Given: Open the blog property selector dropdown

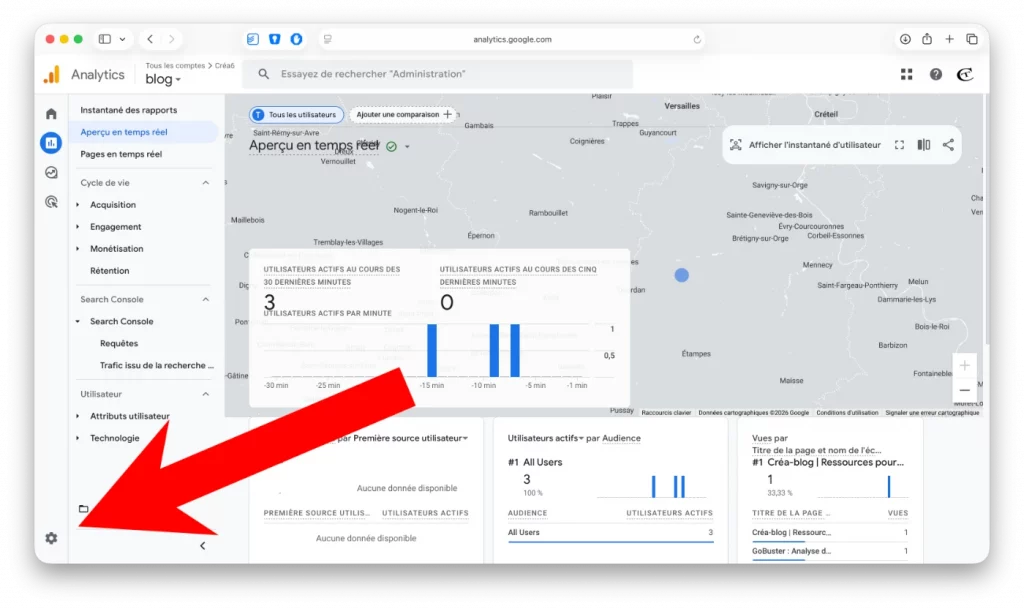Looking at the screenshot, I should 163,80.
